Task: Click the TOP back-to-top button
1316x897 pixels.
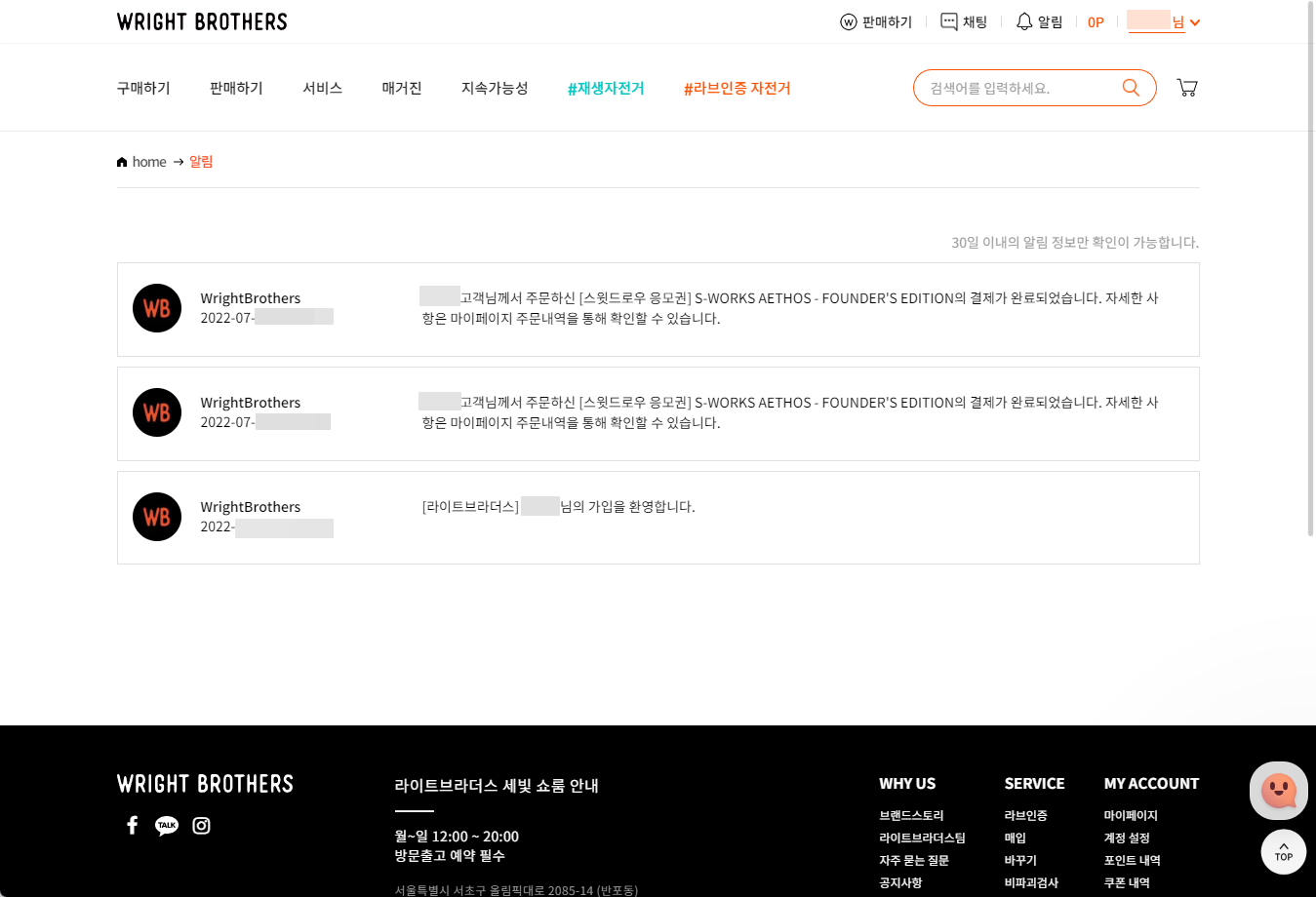Action: coord(1284,852)
